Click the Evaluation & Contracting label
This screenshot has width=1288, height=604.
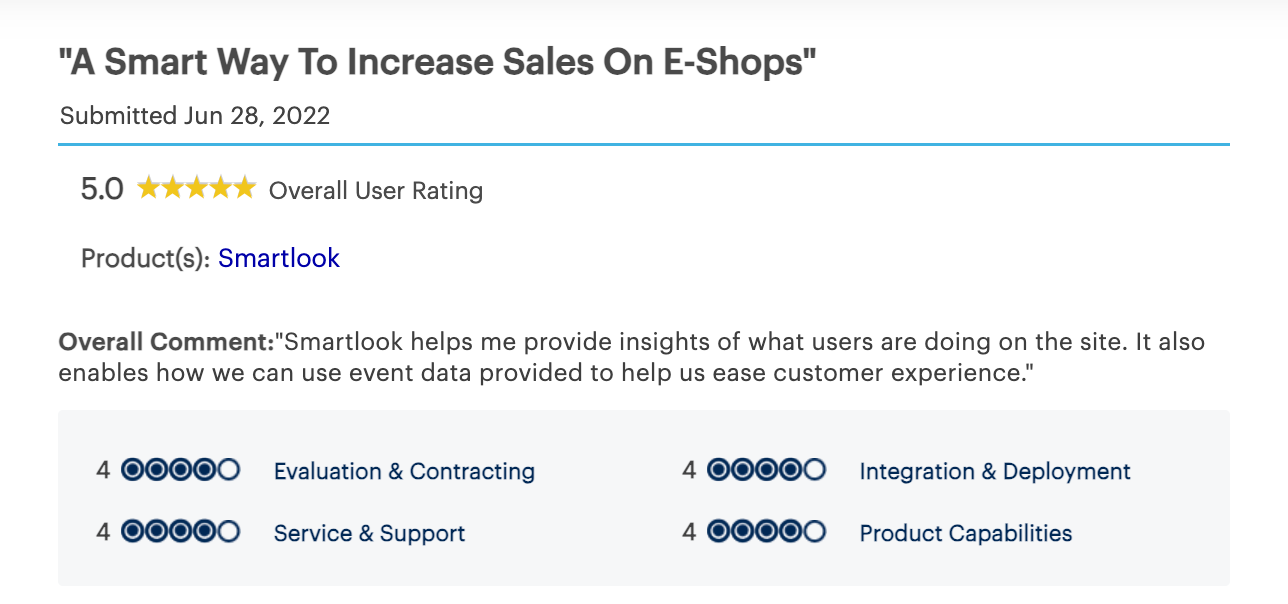click(404, 471)
